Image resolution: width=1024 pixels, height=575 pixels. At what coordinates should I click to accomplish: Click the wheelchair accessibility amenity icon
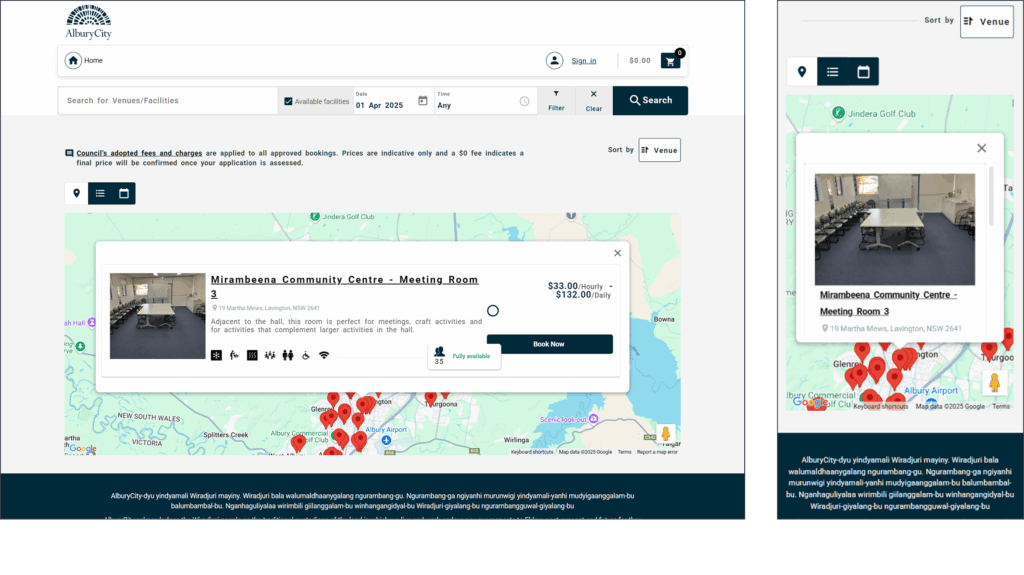pyautogui.click(x=306, y=355)
